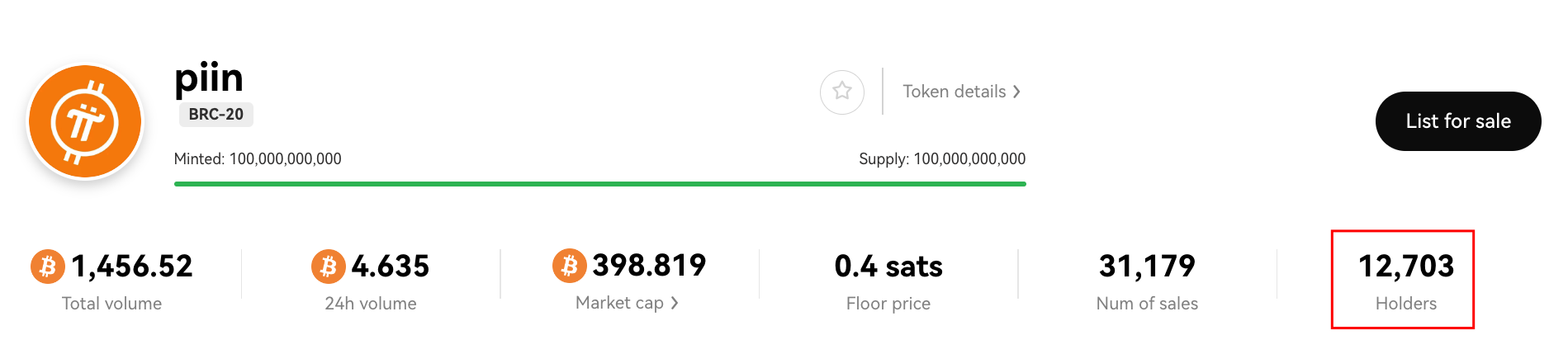Open Token details link

[x=954, y=92]
